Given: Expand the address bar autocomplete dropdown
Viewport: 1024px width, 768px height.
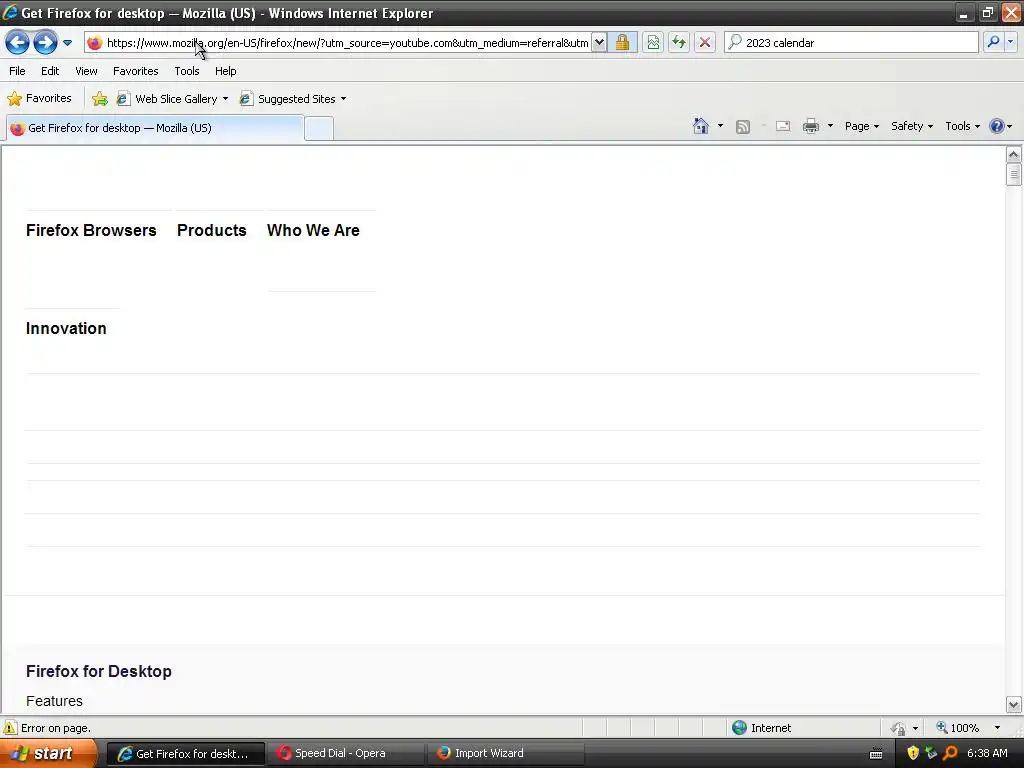Looking at the screenshot, I should pyautogui.click(x=599, y=43).
